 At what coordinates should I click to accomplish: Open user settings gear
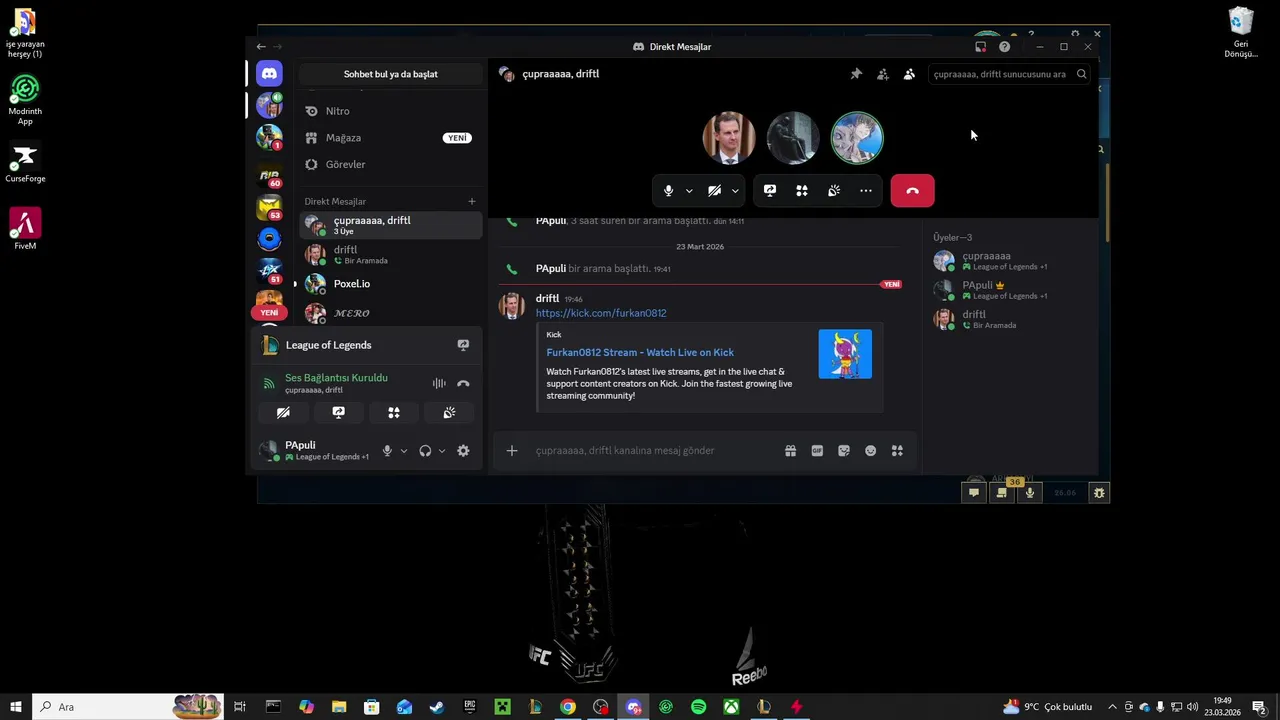[x=463, y=451]
